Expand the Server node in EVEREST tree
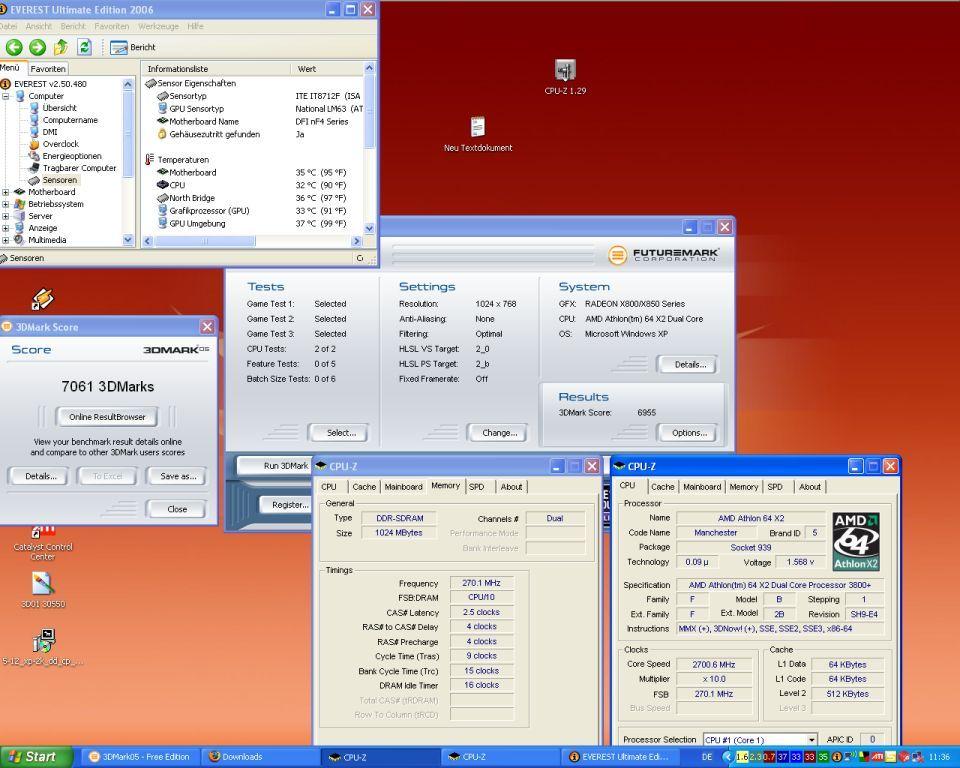The width and height of the screenshot is (960, 768). point(6,216)
